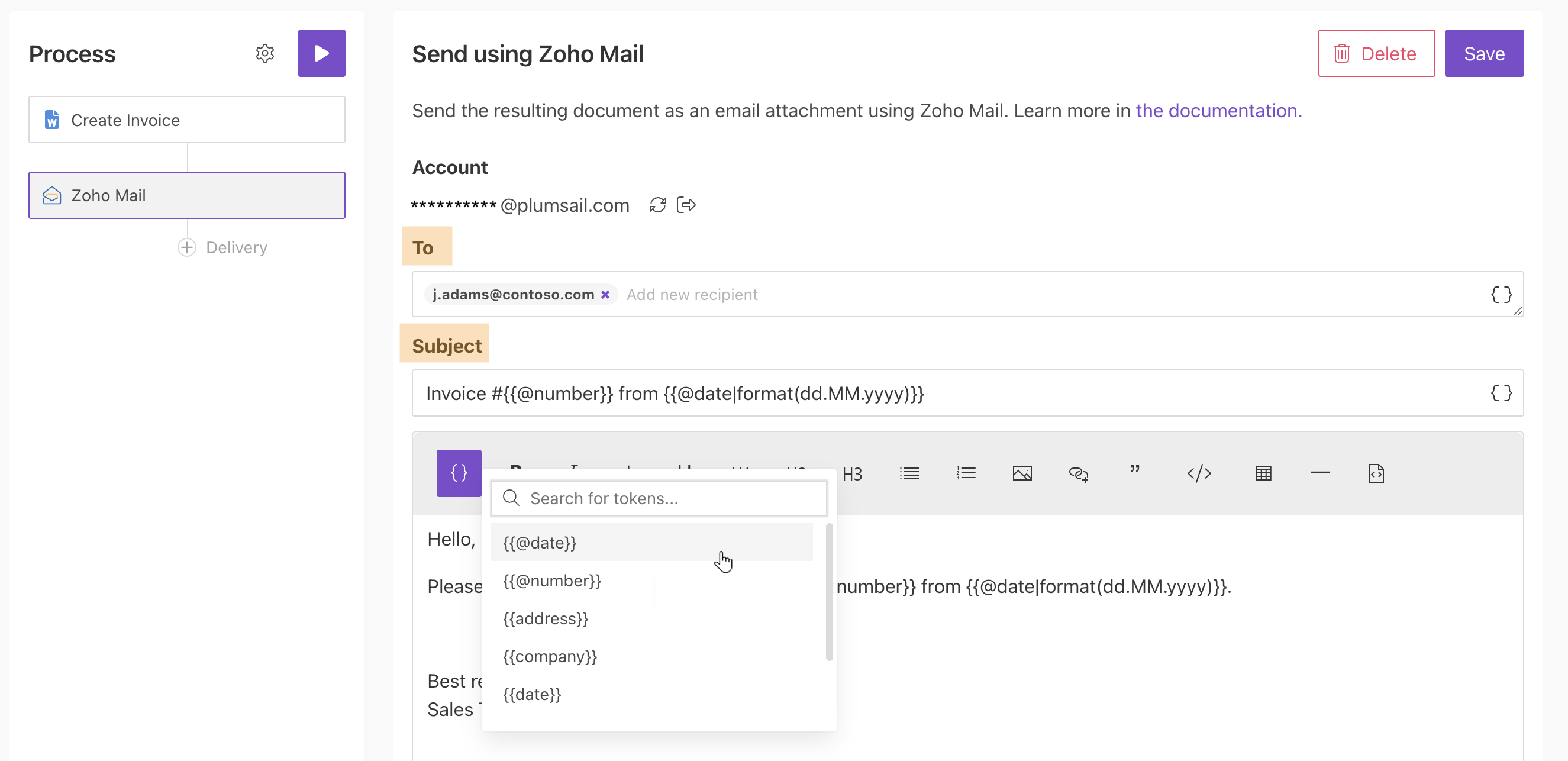Click the token list scrollbar
Screen dimensions: 1568x761
[829, 592]
